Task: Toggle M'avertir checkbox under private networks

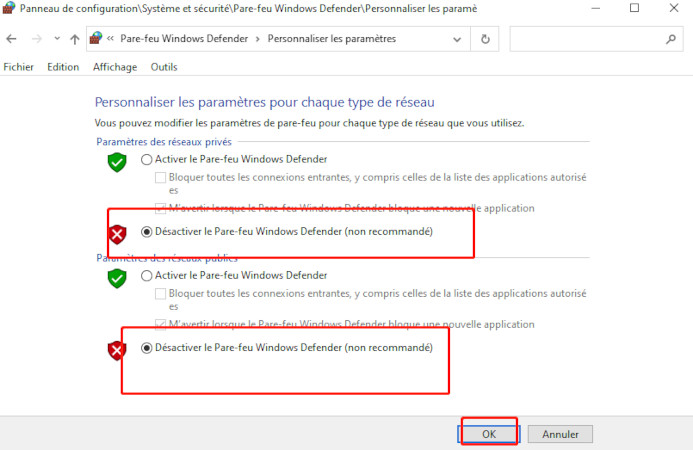Action: 160,208
